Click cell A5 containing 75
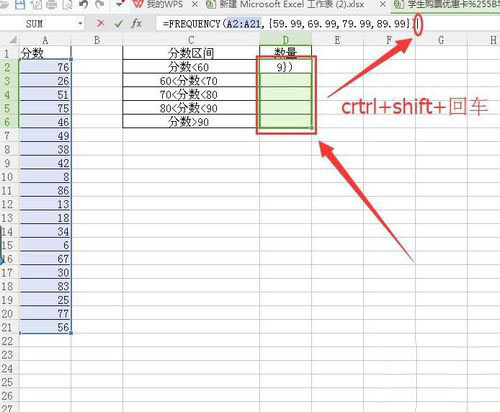The width and height of the screenshot is (500, 412). pyautogui.click(x=45, y=108)
